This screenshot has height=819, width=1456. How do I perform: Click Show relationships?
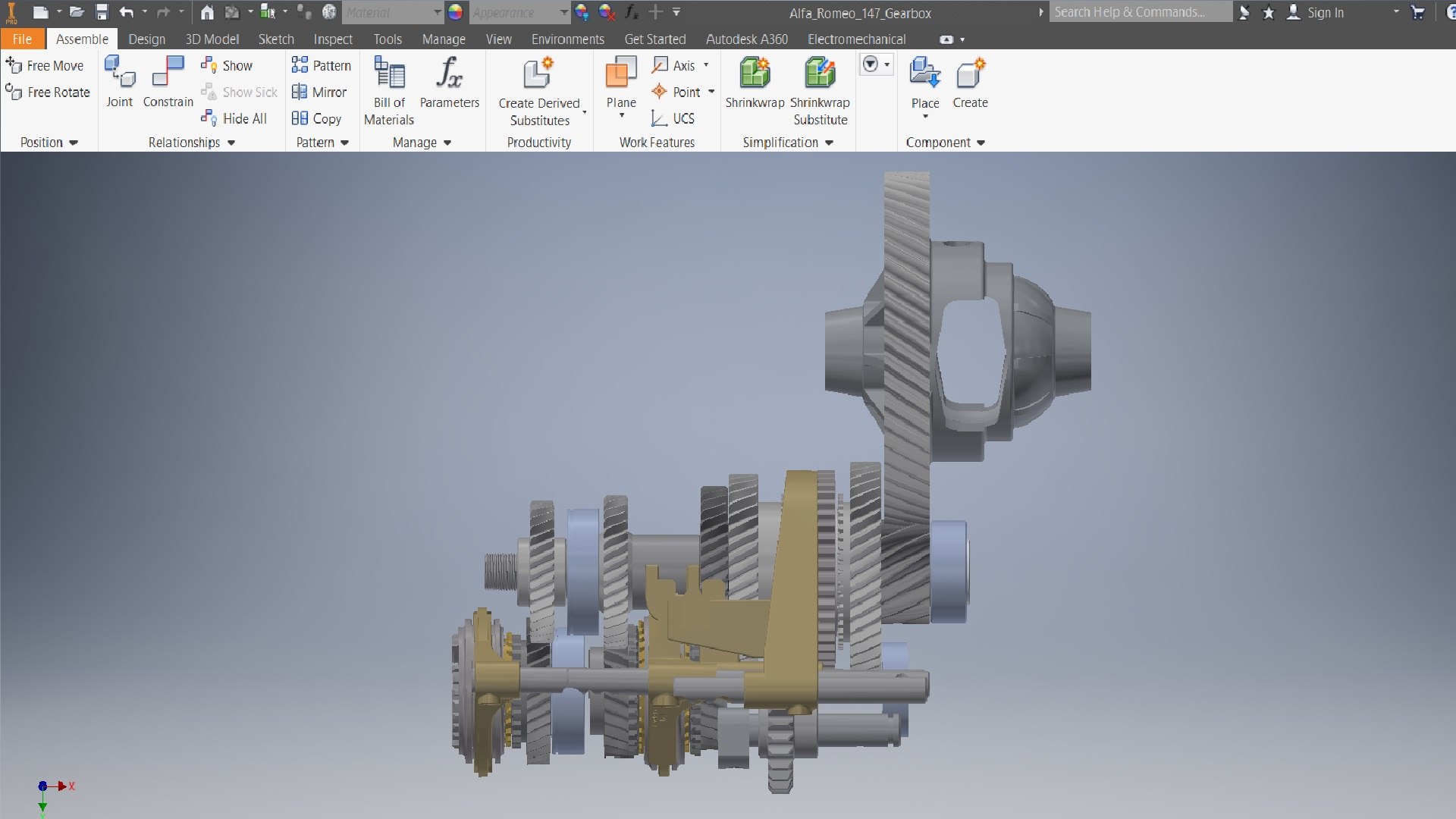pos(227,66)
